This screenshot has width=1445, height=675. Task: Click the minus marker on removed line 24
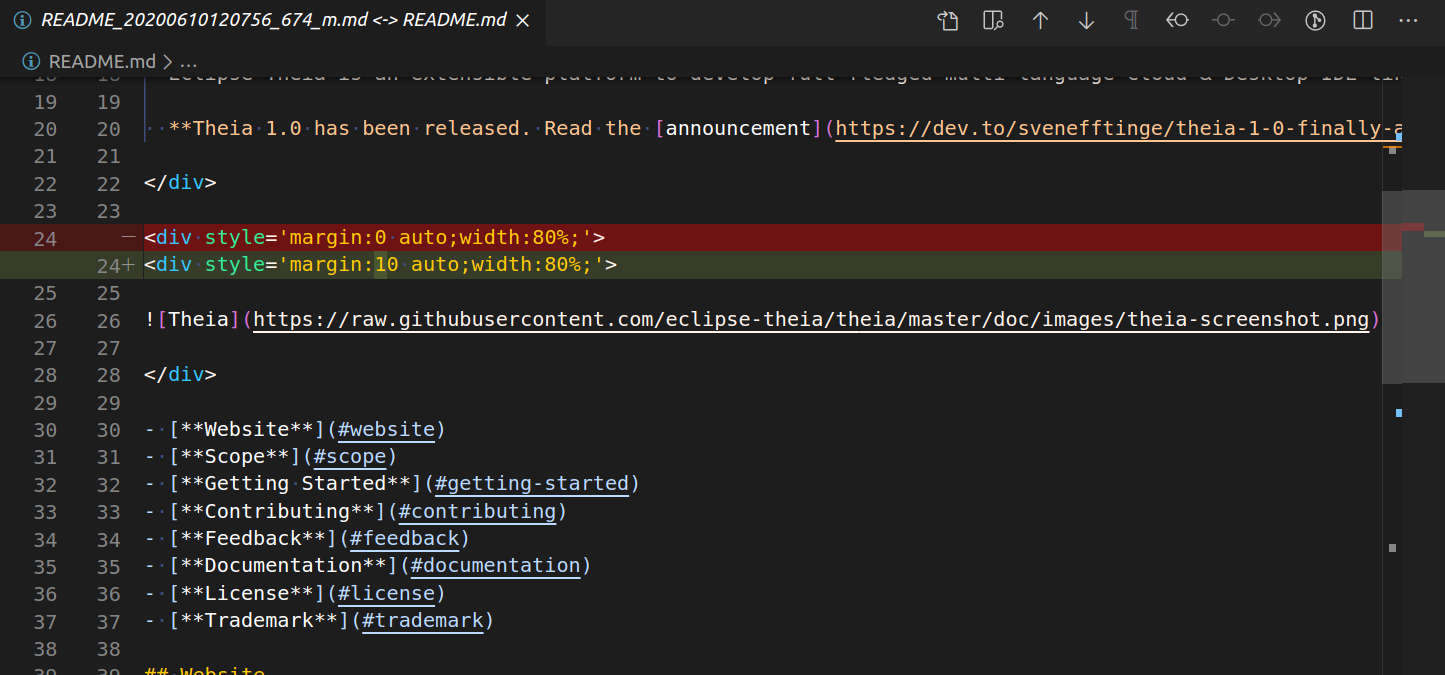pyautogui.click(x=128, y=238)
